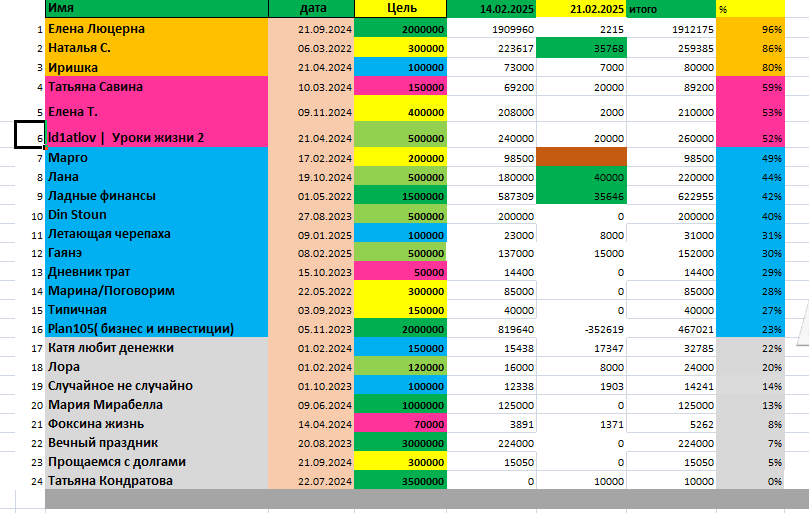Click the percentage cell '22%'
The image size is (809, 513).
tap(751, 348)
